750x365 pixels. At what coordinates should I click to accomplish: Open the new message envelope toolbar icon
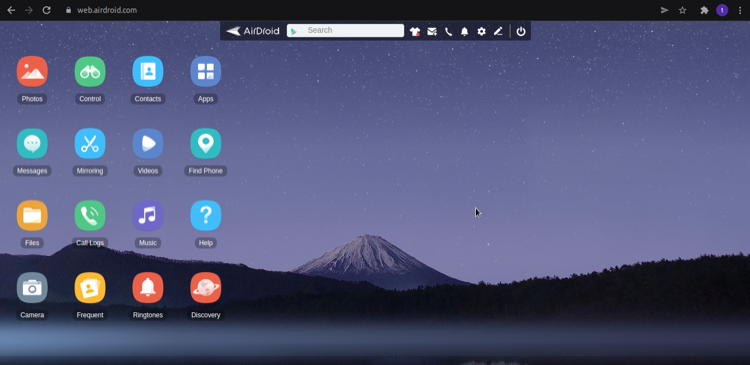pos(432,32)
